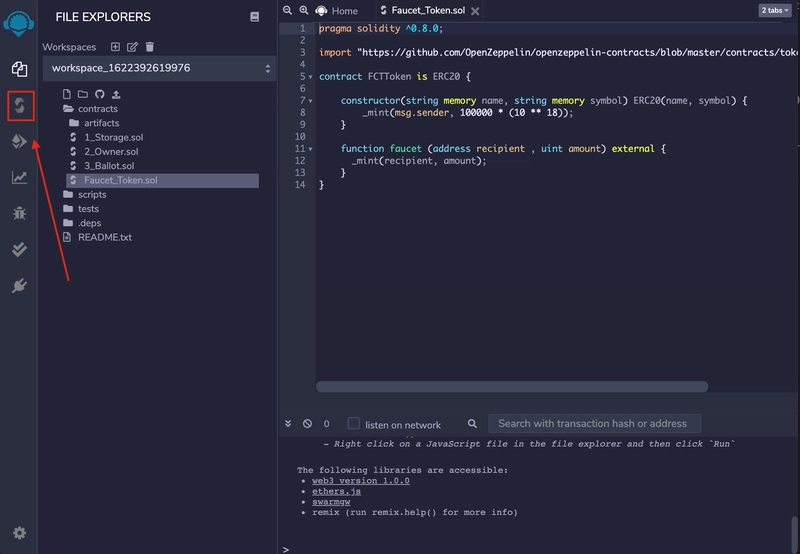Collapse the terminal panel chevrons
800x554 pixels.
[288, 423]
